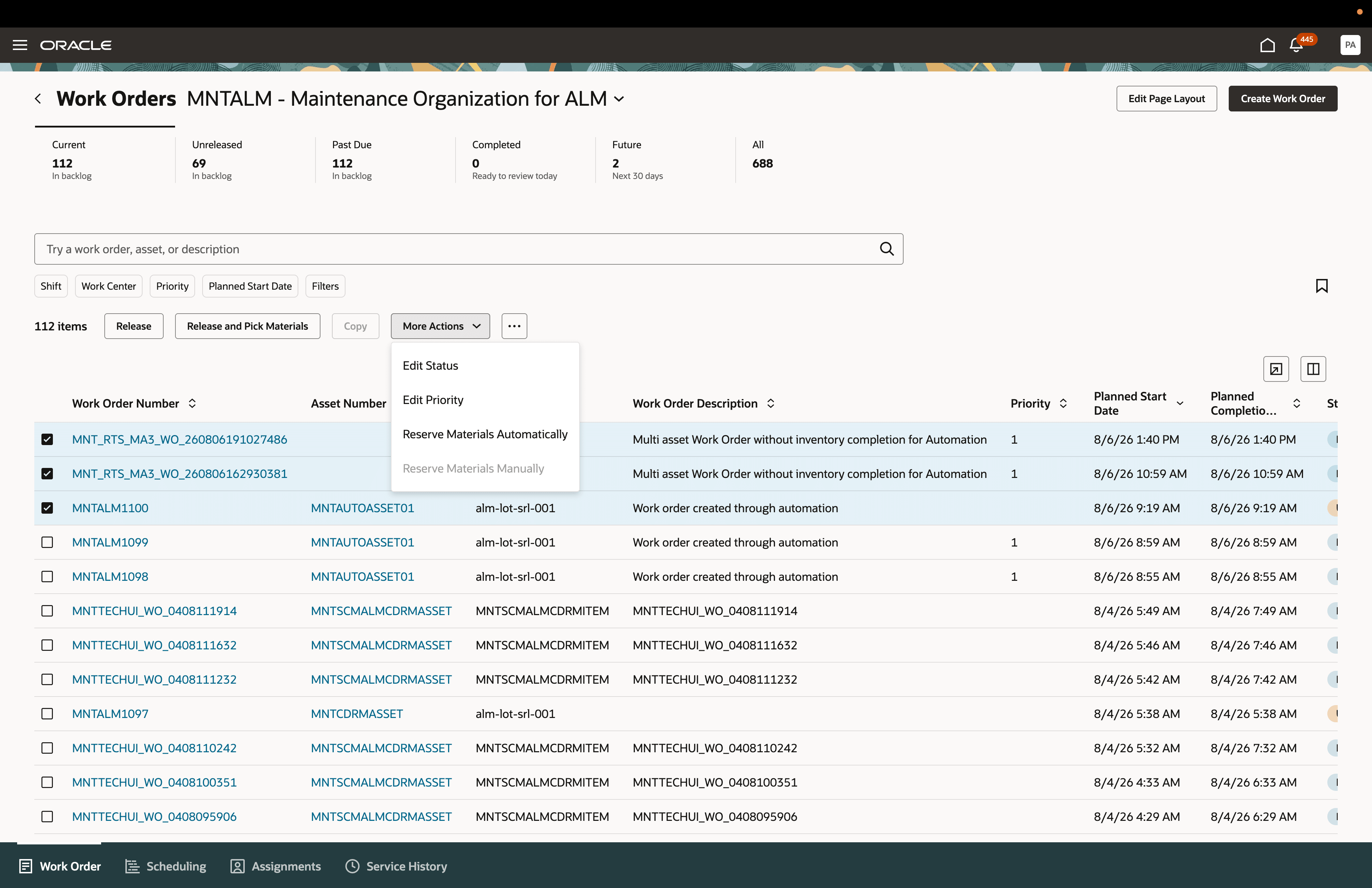Check row MNTTECHUI_WO_0408111914
The image size is (1372, 888).
pyautogui.click(x=47, y=611)
